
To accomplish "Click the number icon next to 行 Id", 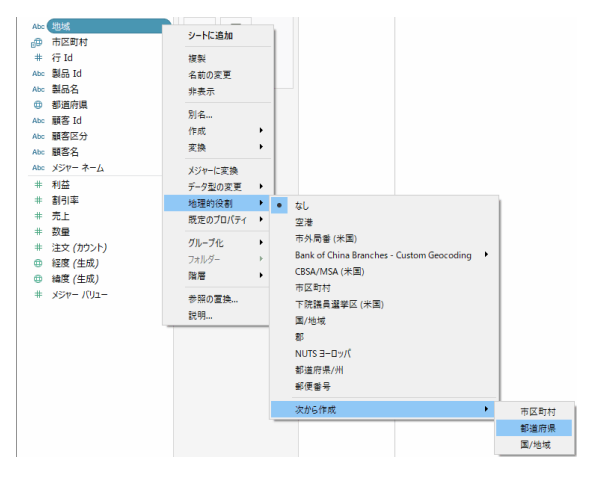I will tap(38, 58).
